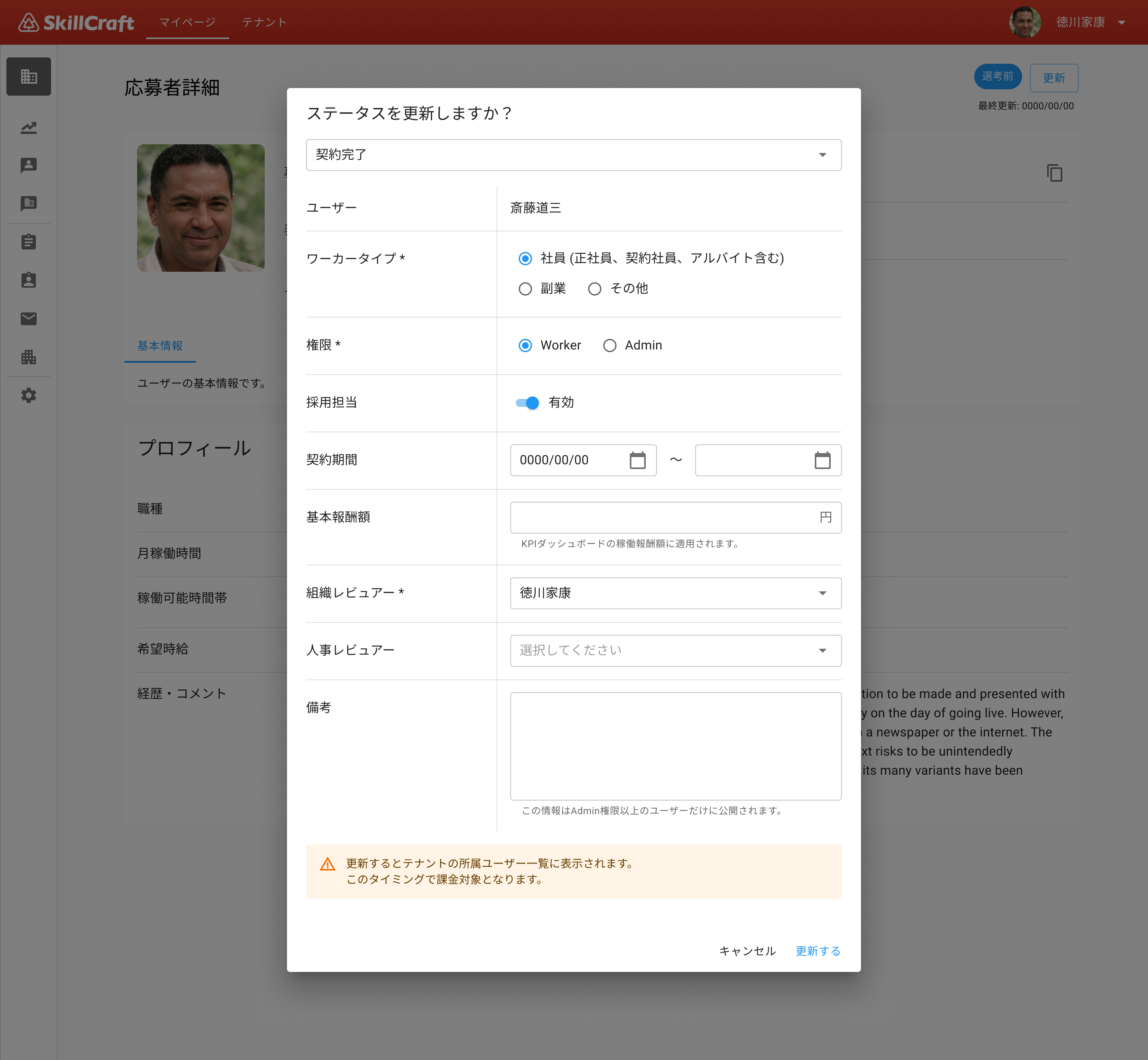The height and width of the screenshot is (1060, 1148).
Task: Open contract end date calendar picker
Action: pos(822,460)
